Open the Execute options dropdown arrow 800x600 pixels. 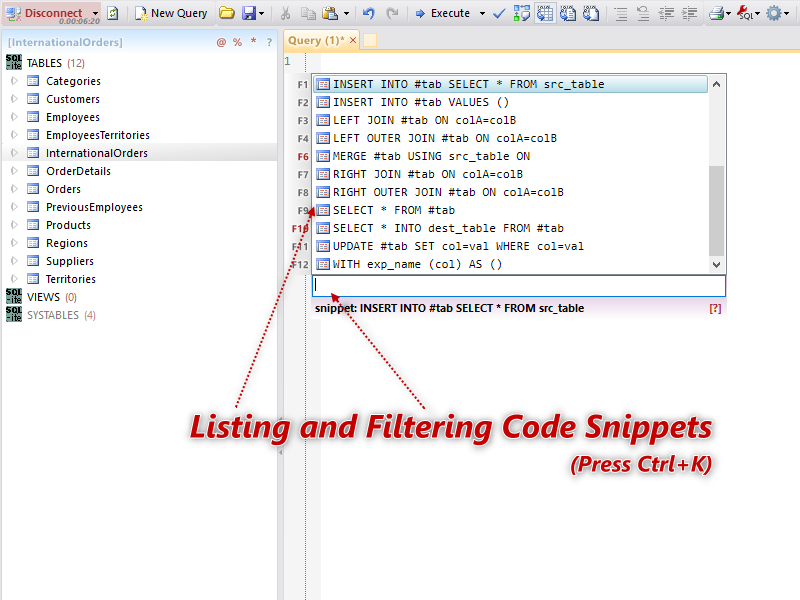[x=482, y=14]
